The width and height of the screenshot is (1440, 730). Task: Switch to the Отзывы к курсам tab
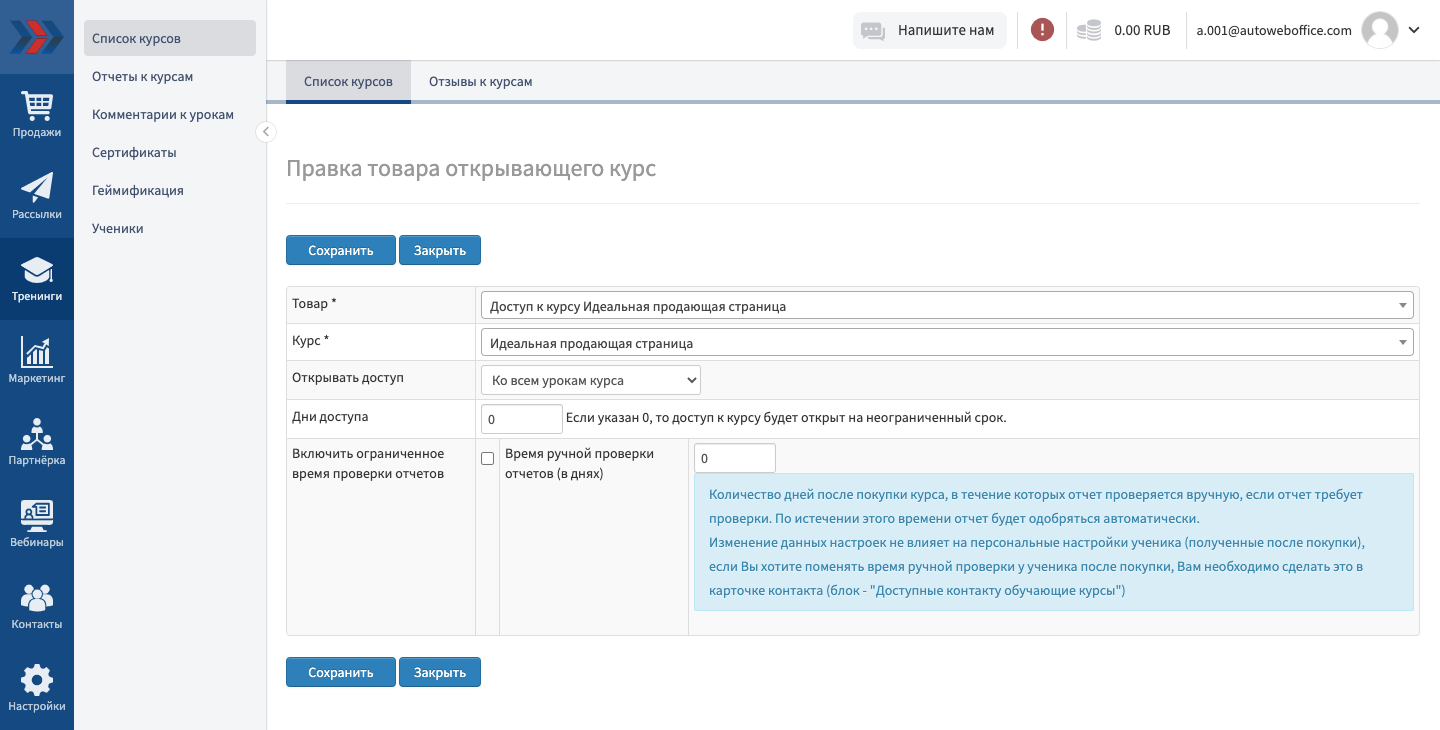click(x=480, y=82)
